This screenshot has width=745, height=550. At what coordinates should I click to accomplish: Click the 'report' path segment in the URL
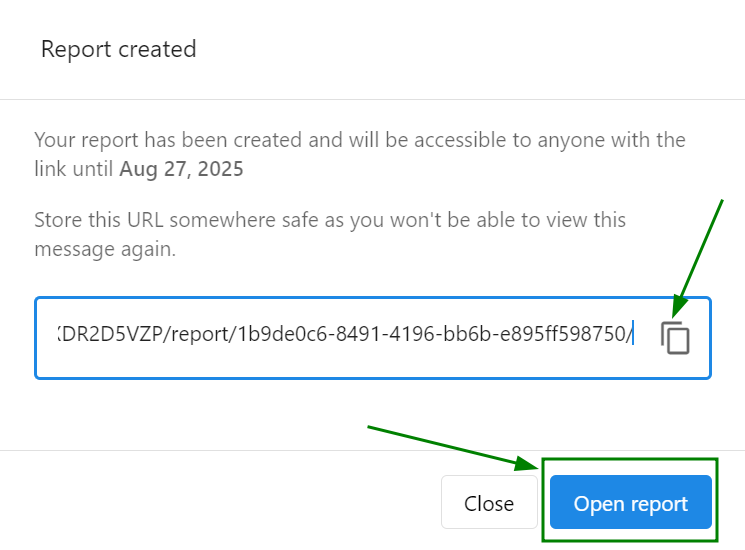[x=200, y=335]
